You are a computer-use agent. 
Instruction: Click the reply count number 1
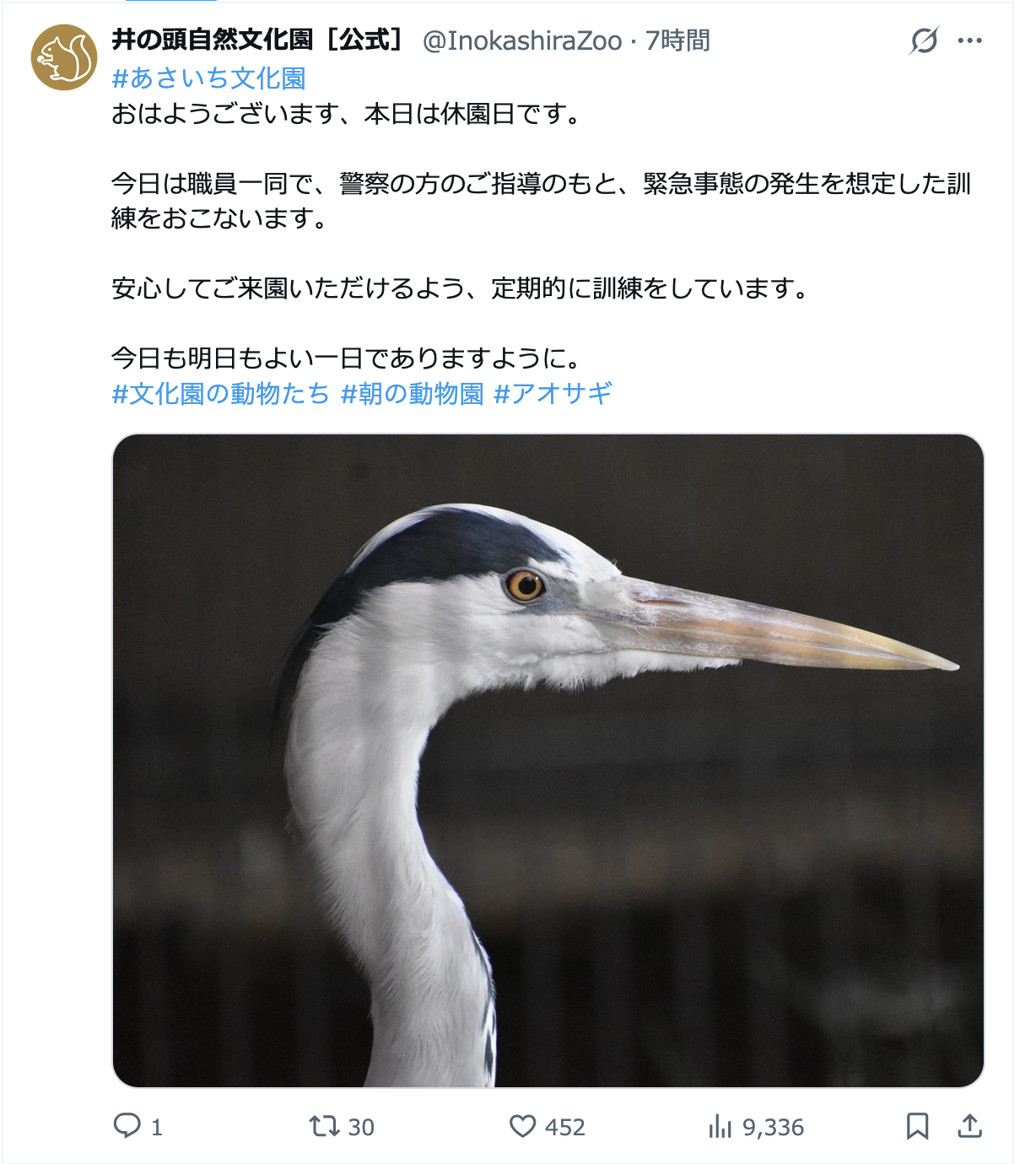click(156, 1128)
